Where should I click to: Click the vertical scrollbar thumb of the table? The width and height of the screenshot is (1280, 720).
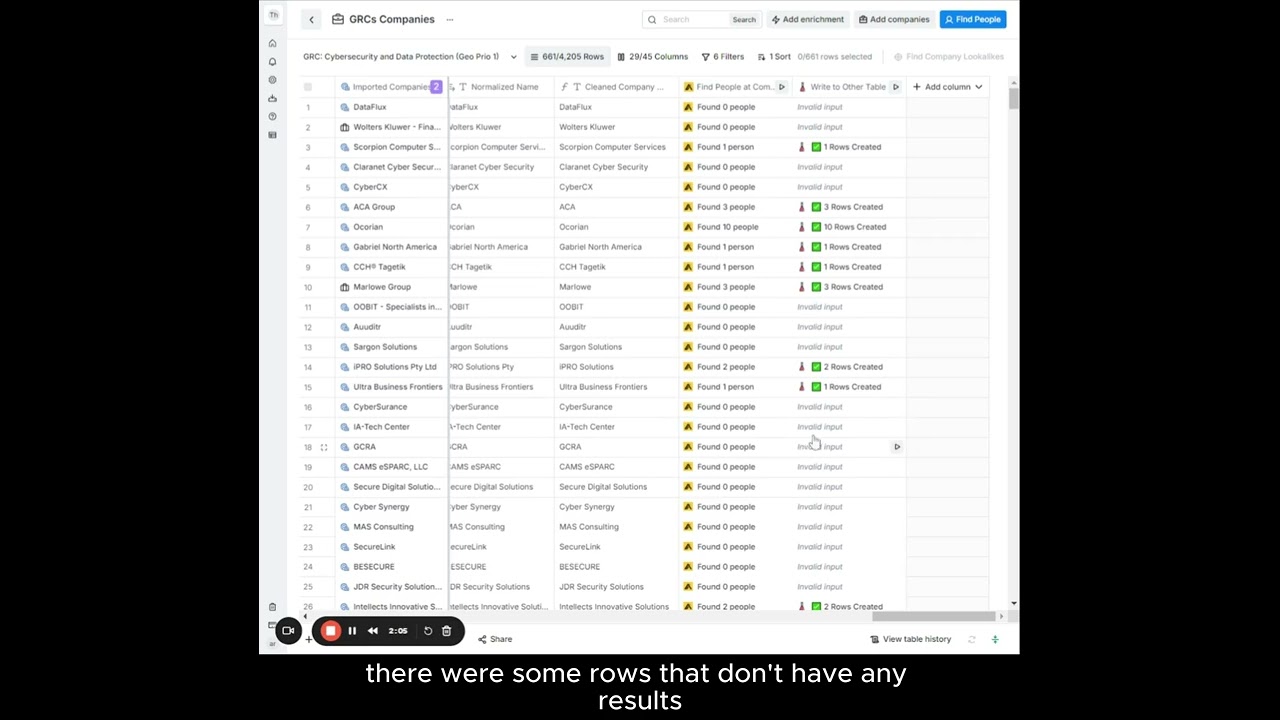(1014, 98)
